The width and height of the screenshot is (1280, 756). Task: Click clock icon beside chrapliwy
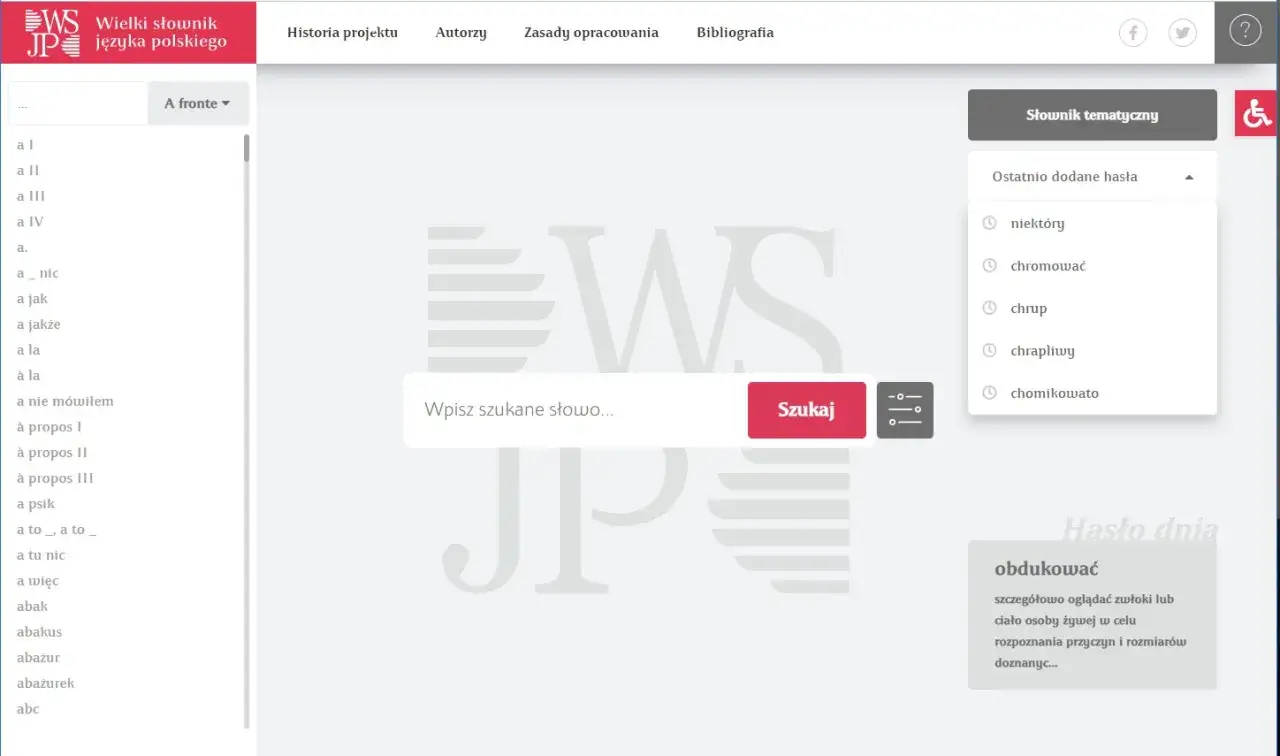click(990, 351)
